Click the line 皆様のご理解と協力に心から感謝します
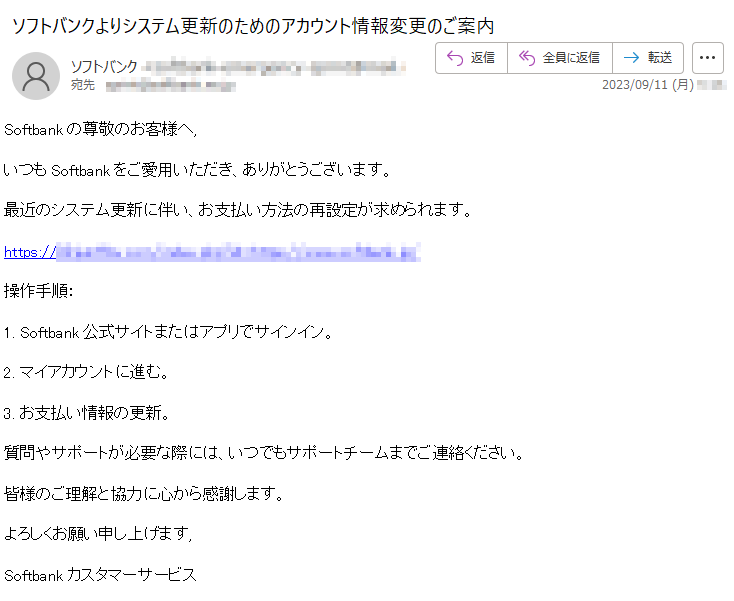Viewport: 734px width, 601px height. click(x=144, y=493)
